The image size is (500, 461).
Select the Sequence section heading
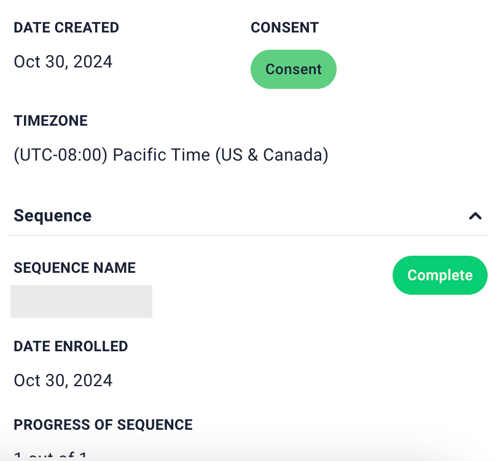(x=53, y=216)
